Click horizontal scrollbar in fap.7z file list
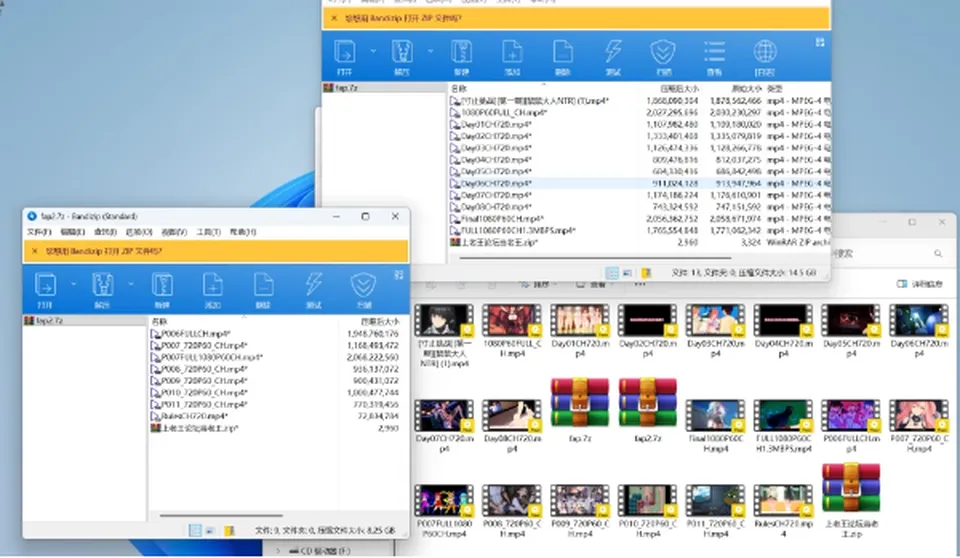Viewport: 960px width, 558px height. [594, 258]
